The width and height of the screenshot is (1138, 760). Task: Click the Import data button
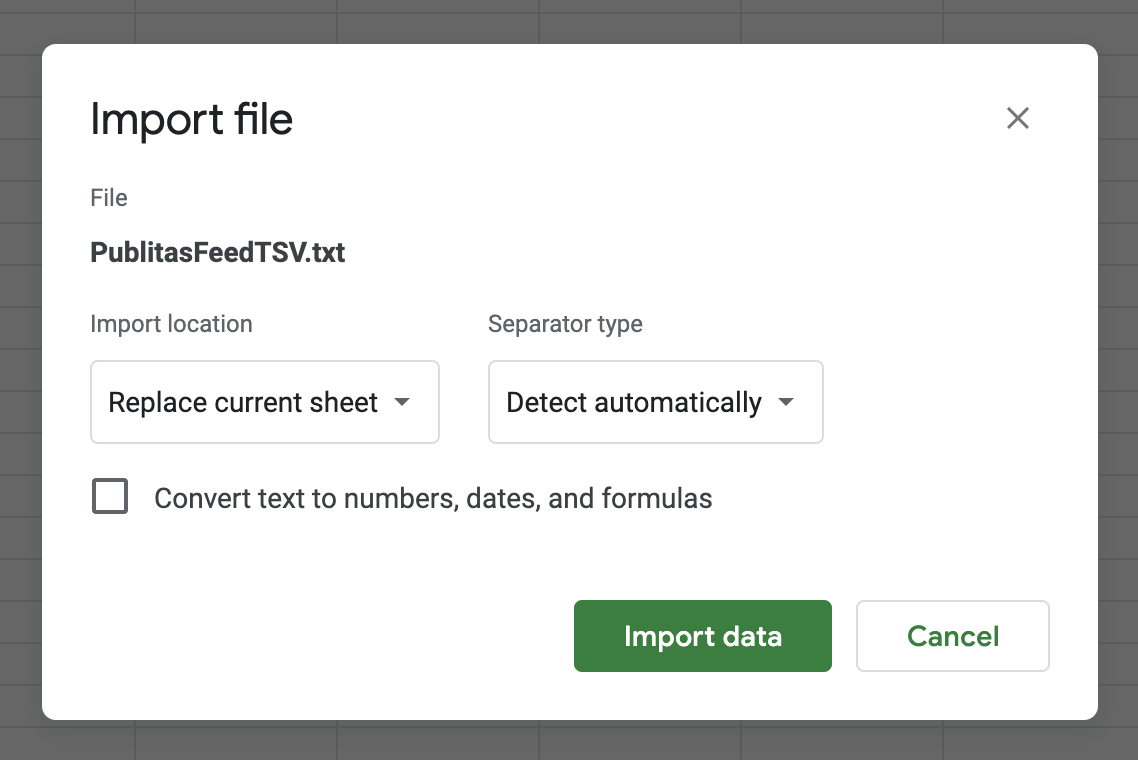pyautogui.click(x=702, y=636)
